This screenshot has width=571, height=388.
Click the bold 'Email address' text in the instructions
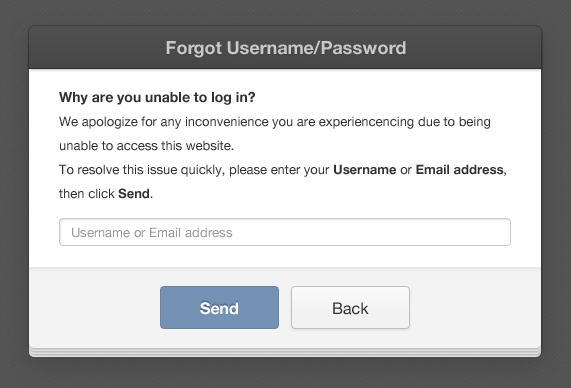pyautogui.click(x=460, y=170)
